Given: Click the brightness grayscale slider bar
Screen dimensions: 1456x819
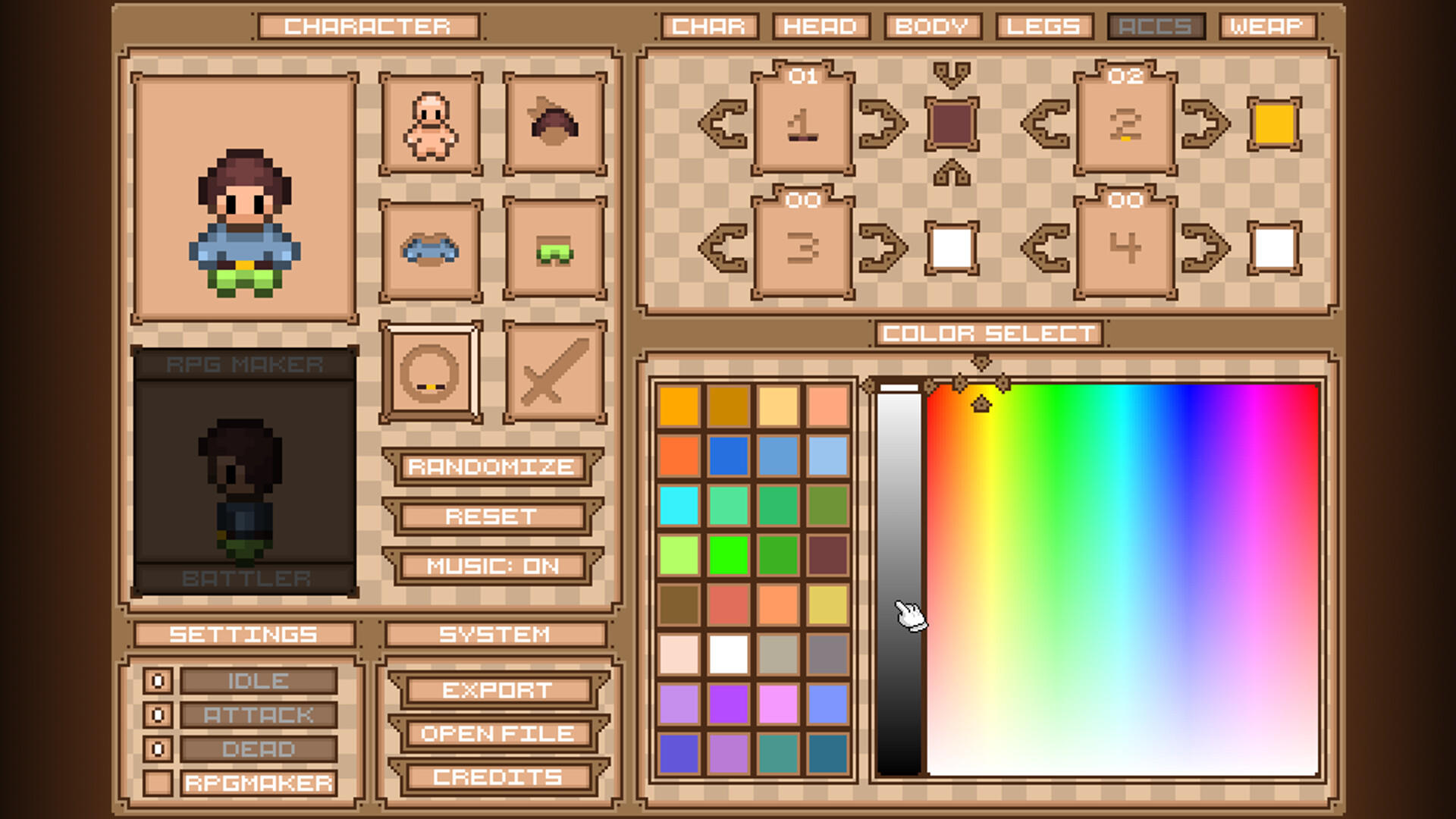Looking at the screenshot, I should tap(899, 576).
